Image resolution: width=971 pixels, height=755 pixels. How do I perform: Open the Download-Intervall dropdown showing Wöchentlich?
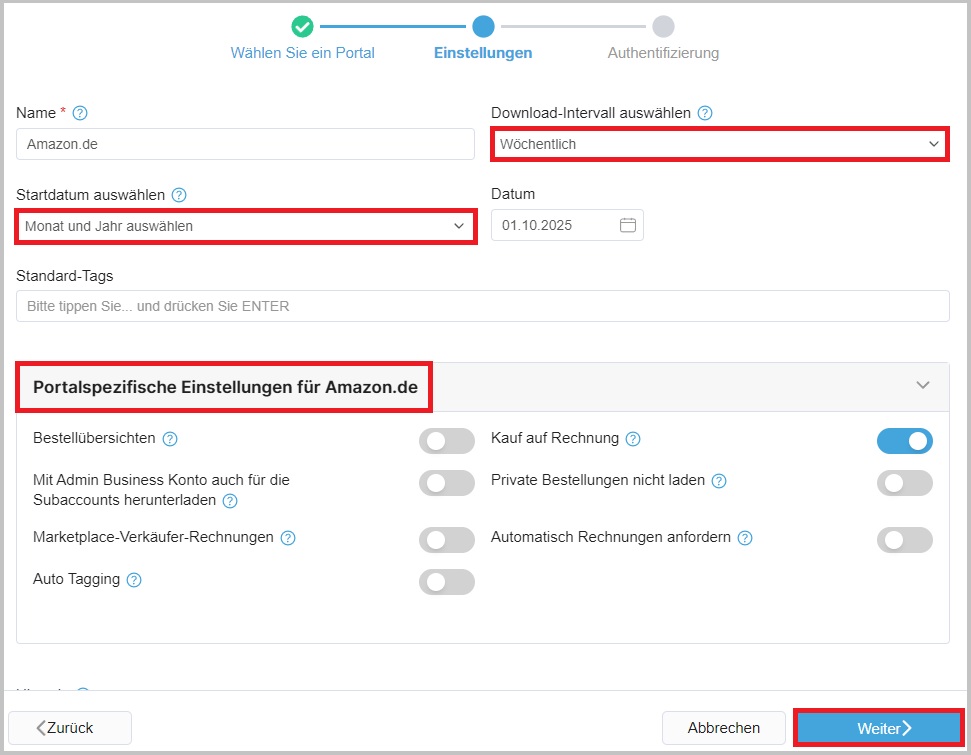[x=720, y=144]
